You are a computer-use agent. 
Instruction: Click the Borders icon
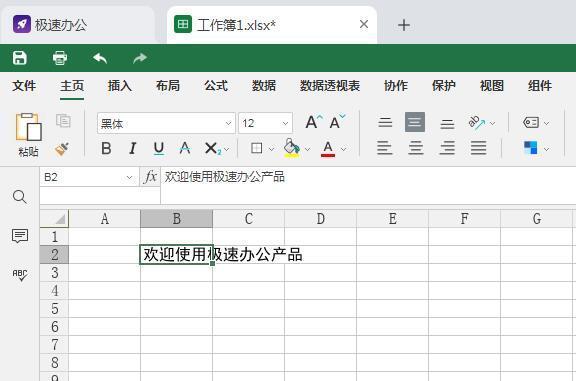pyautogui.click(x=256, y=148)
